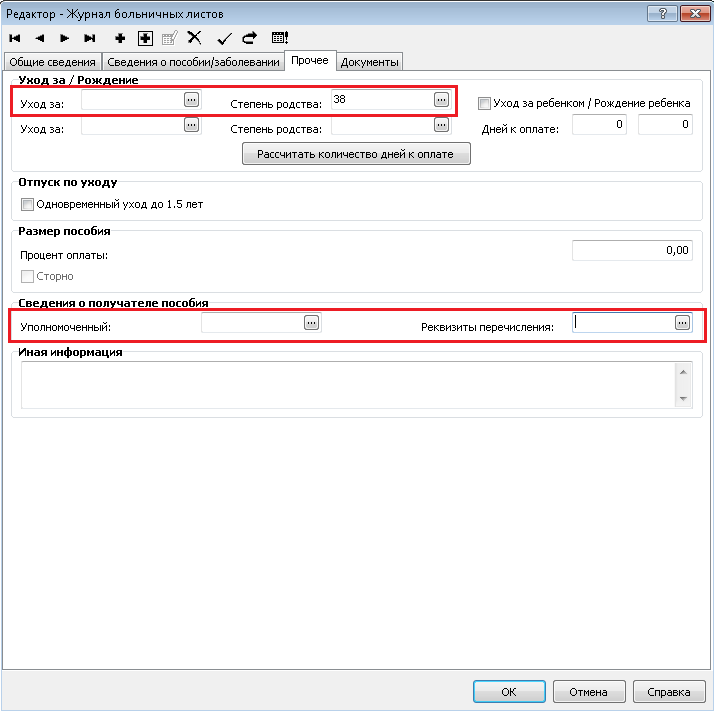714x711 pixels.
Task: Open the 'Документы' tab
Action: (x=370, y=62)
